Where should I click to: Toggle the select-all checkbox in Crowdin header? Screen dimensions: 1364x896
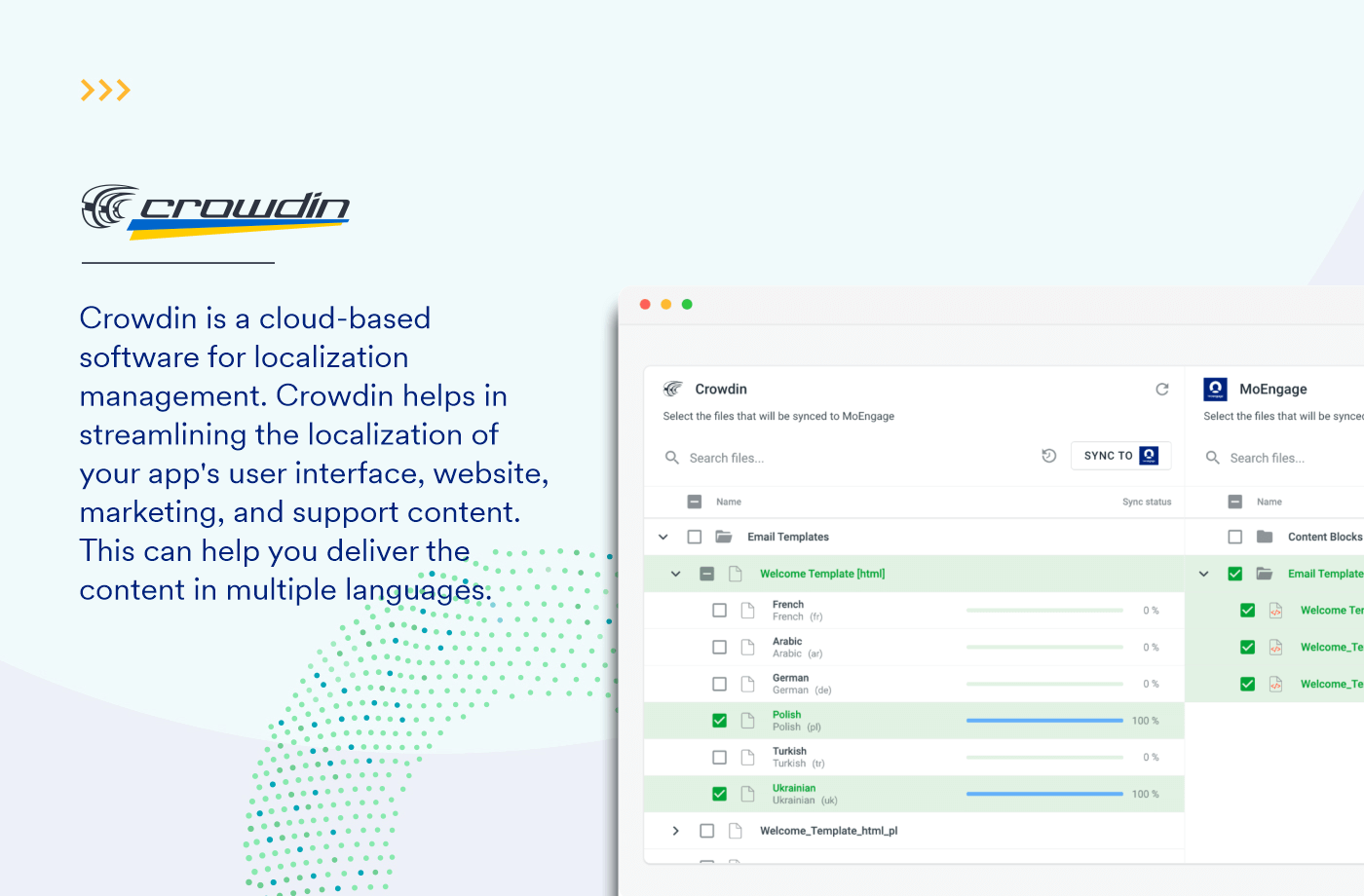click(x=695, y=502)
